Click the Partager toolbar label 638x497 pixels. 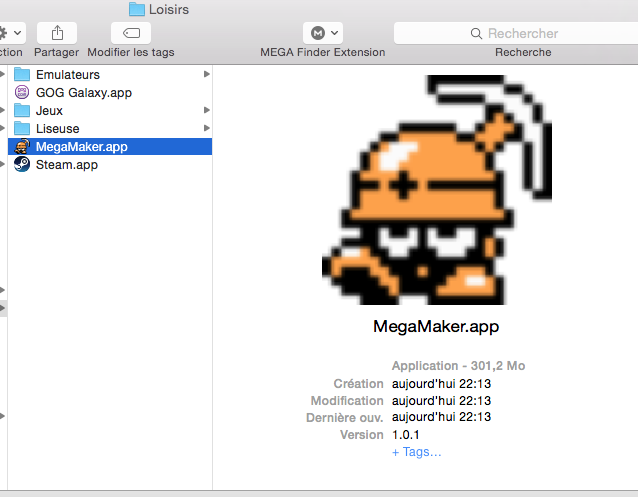57,52
